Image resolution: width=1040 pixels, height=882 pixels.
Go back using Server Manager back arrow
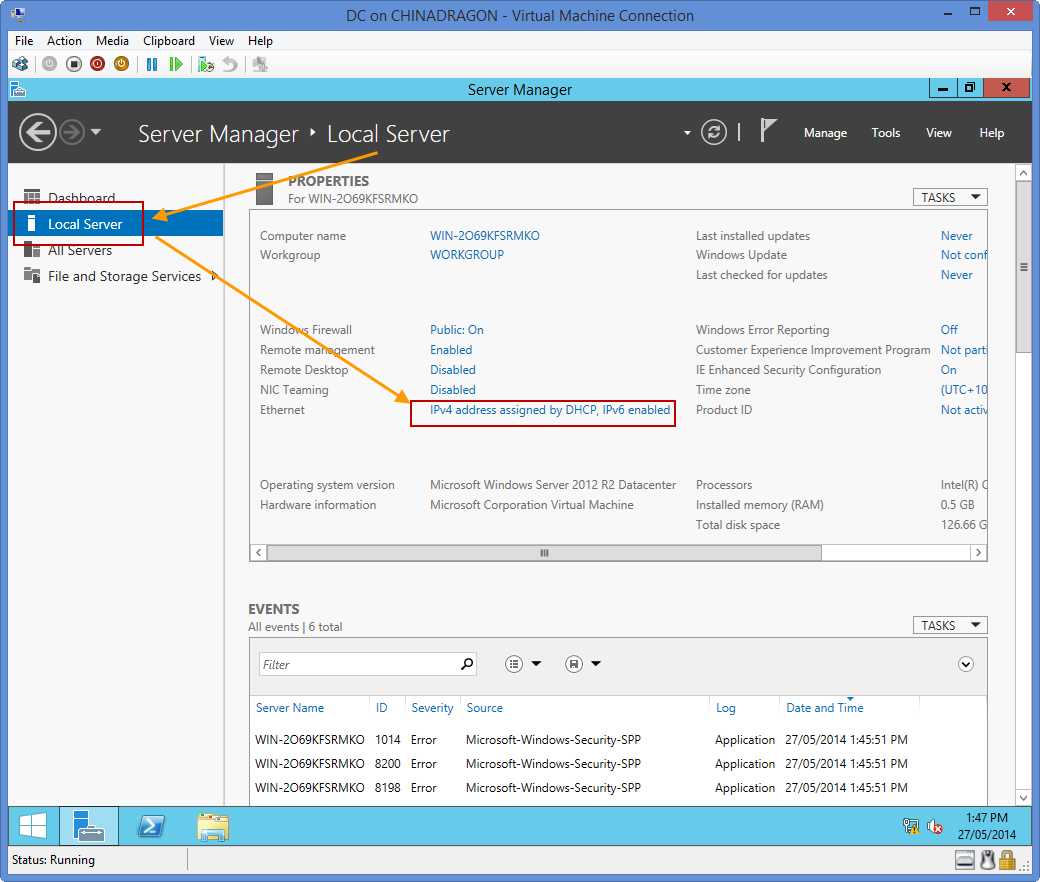pyautogui.click(x=37, y=132)
